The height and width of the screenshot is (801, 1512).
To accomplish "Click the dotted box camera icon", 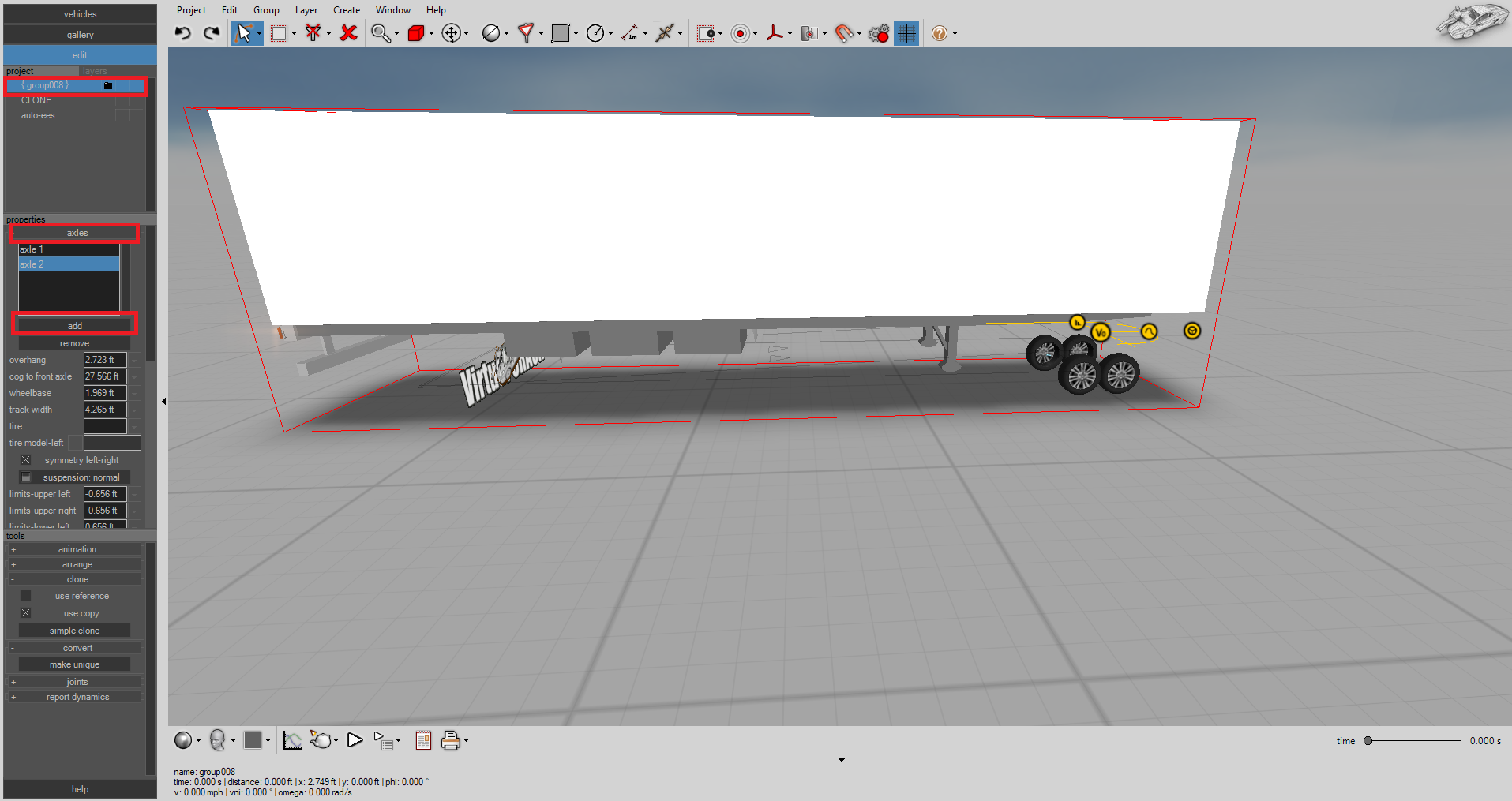I will 706,33.
